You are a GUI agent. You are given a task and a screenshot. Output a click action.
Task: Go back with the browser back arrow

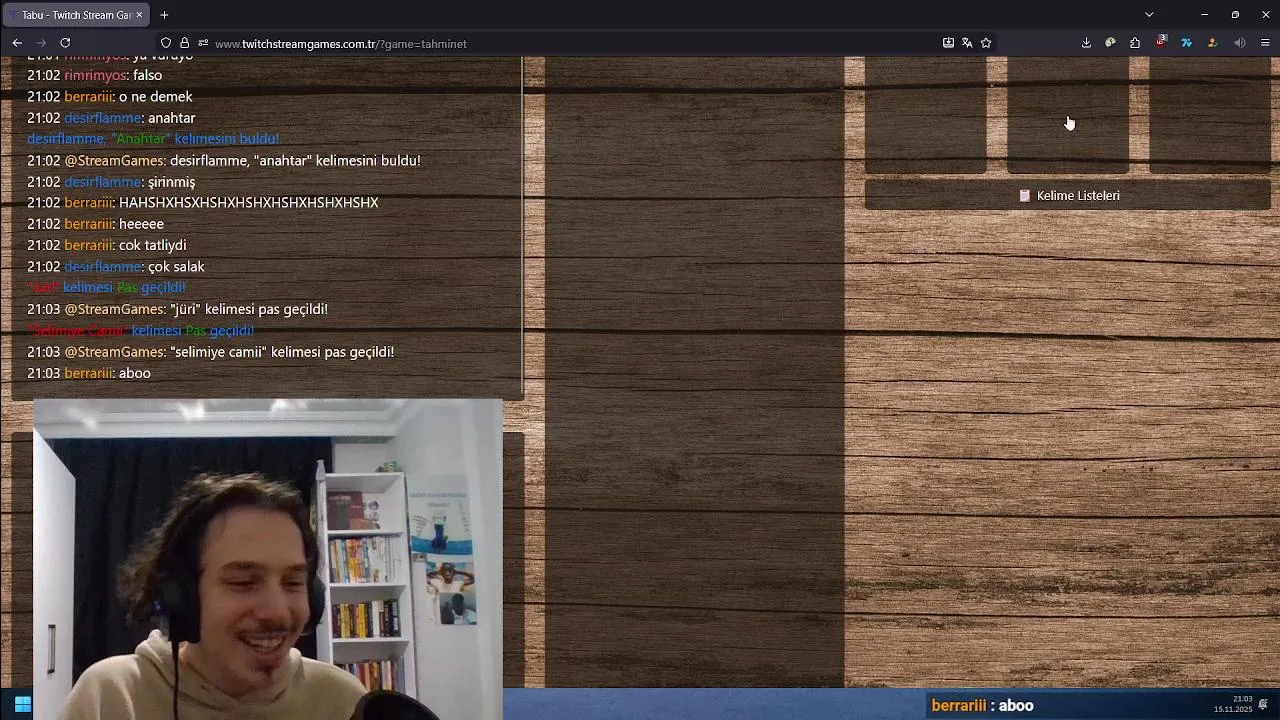click(17, 43)
